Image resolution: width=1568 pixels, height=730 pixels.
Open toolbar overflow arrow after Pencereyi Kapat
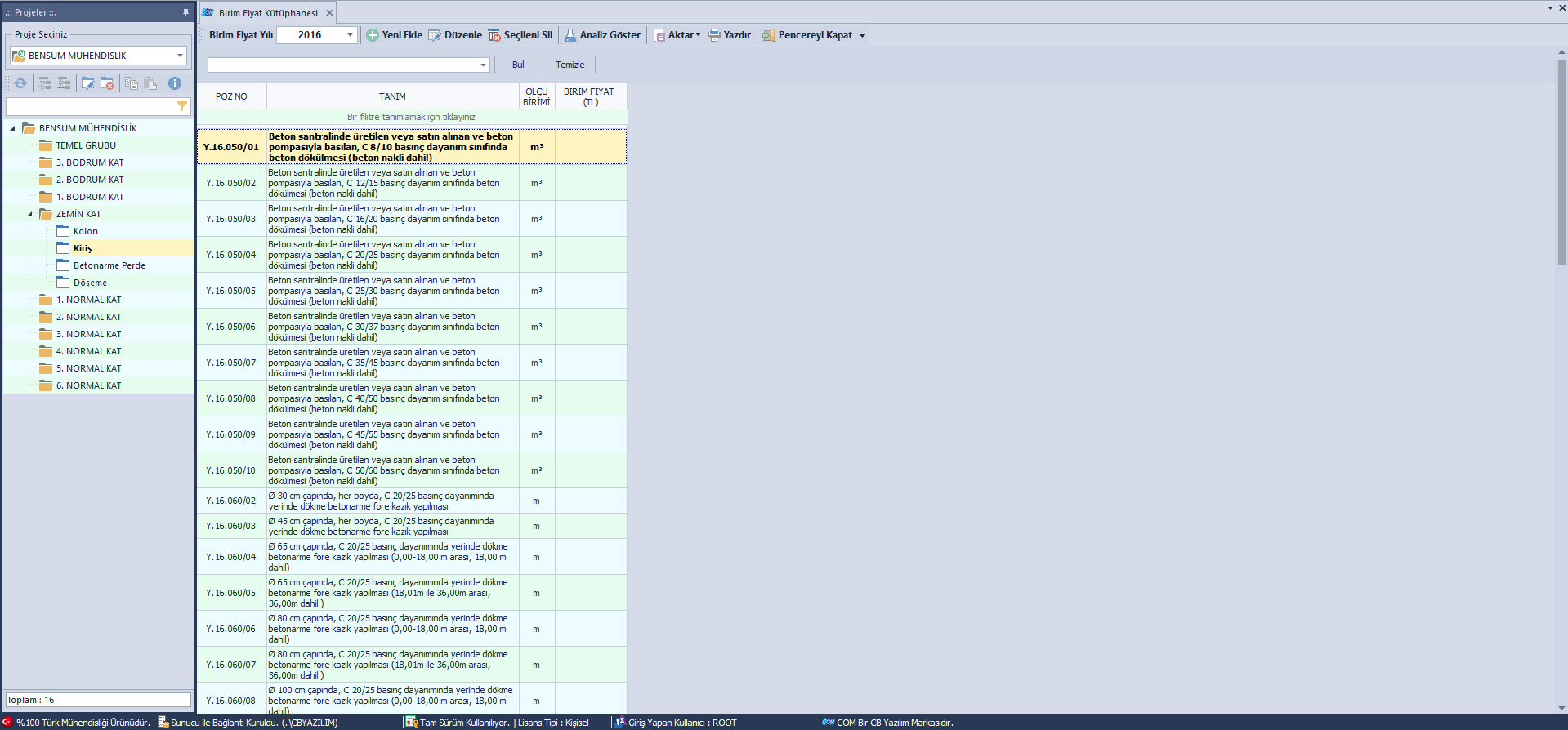[x=862, y=35]
